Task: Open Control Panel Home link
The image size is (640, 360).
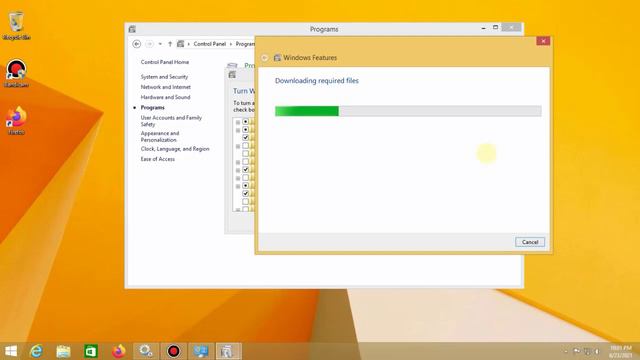Action: [164, 62]
